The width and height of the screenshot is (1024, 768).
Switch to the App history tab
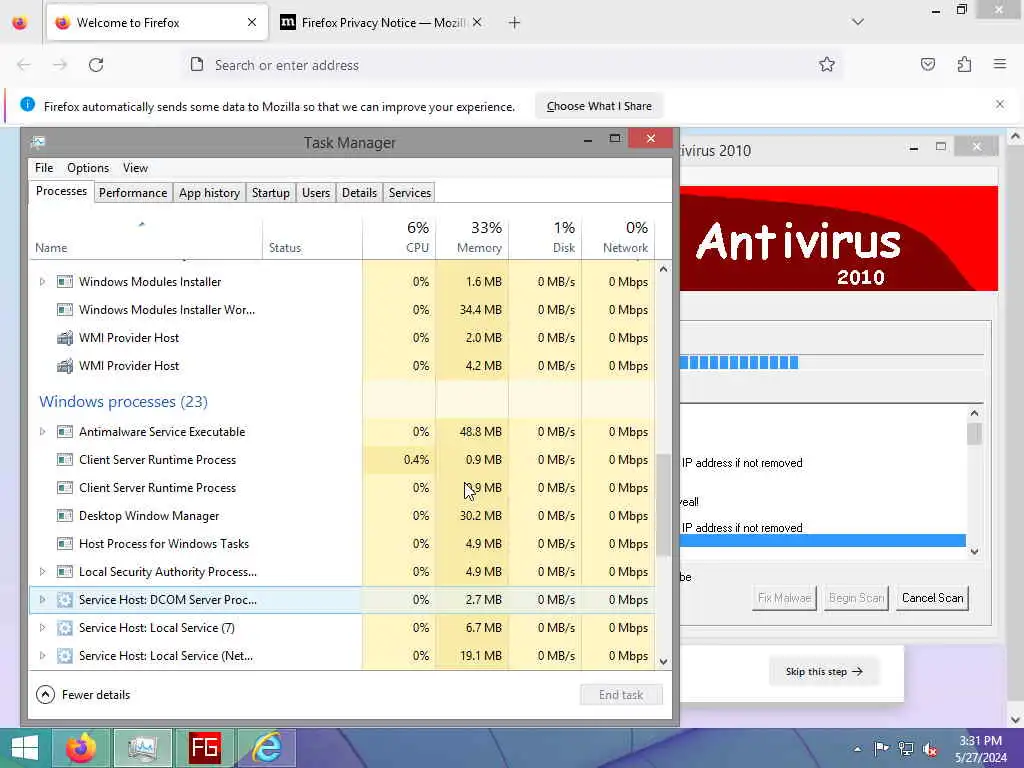point(209,193)
